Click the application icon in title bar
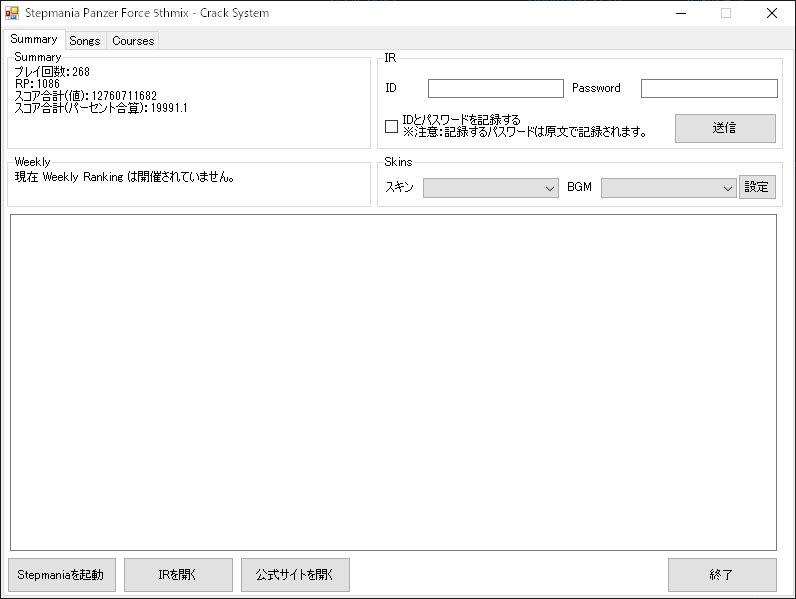Image resolution: width=796 pixels, height=599 pixels. click(12, 13)
